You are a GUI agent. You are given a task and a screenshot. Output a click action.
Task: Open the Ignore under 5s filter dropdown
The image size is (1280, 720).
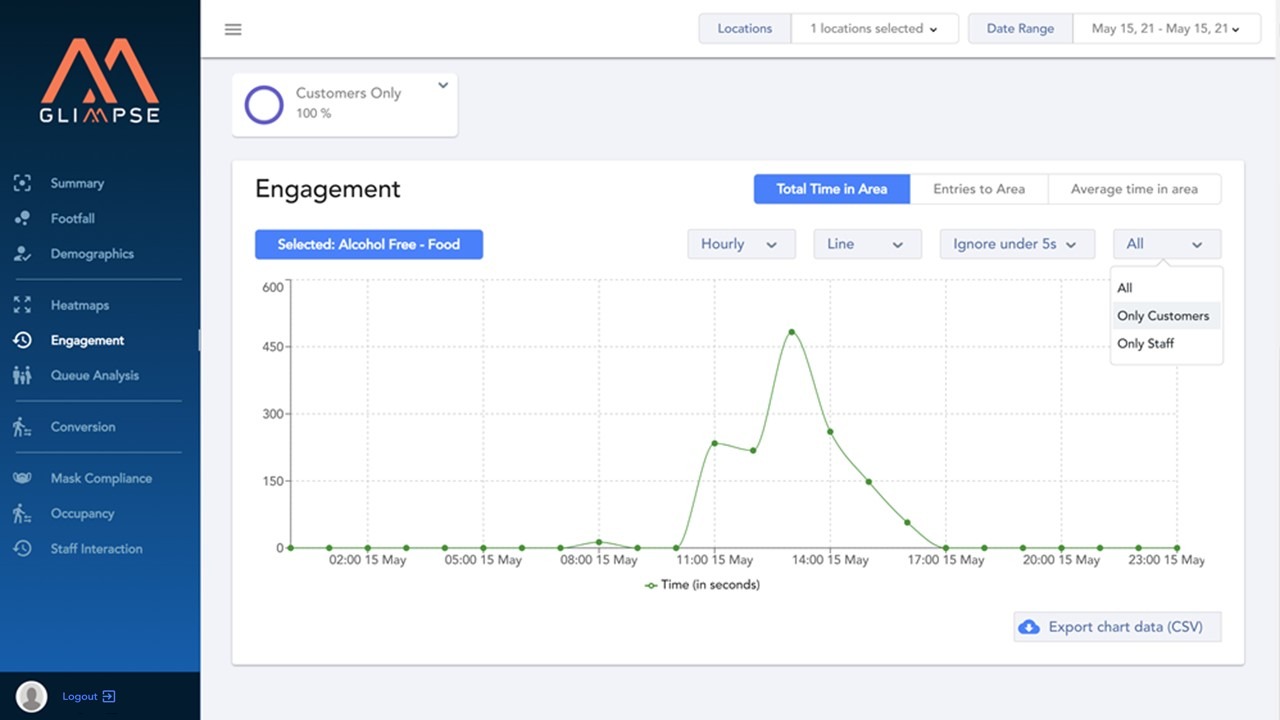[x=1016, y=243]
